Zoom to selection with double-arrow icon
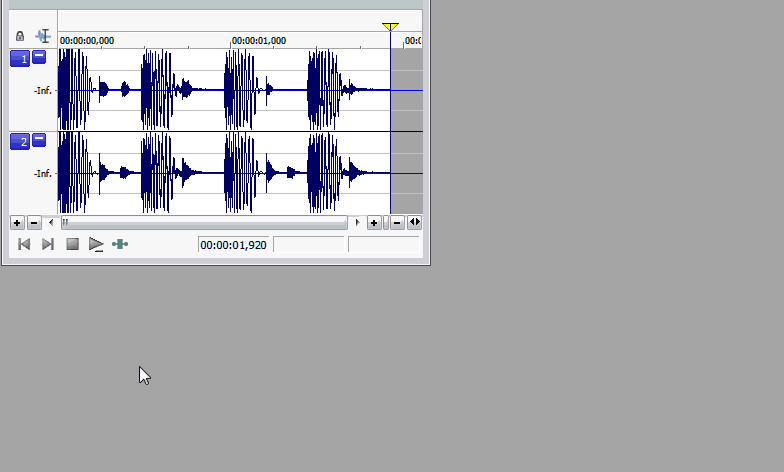Viewport: 784px width, 472px height. point(414,222)
